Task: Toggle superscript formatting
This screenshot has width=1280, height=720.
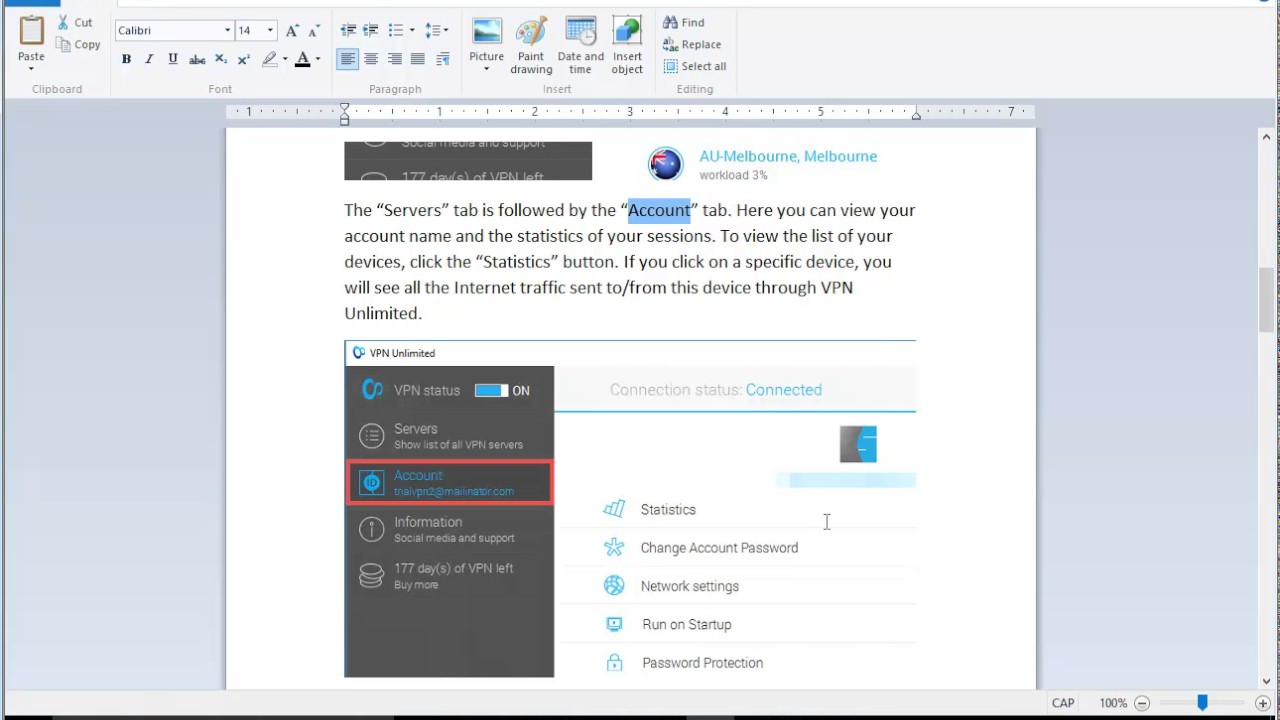Action: click(x=244, y=60)
